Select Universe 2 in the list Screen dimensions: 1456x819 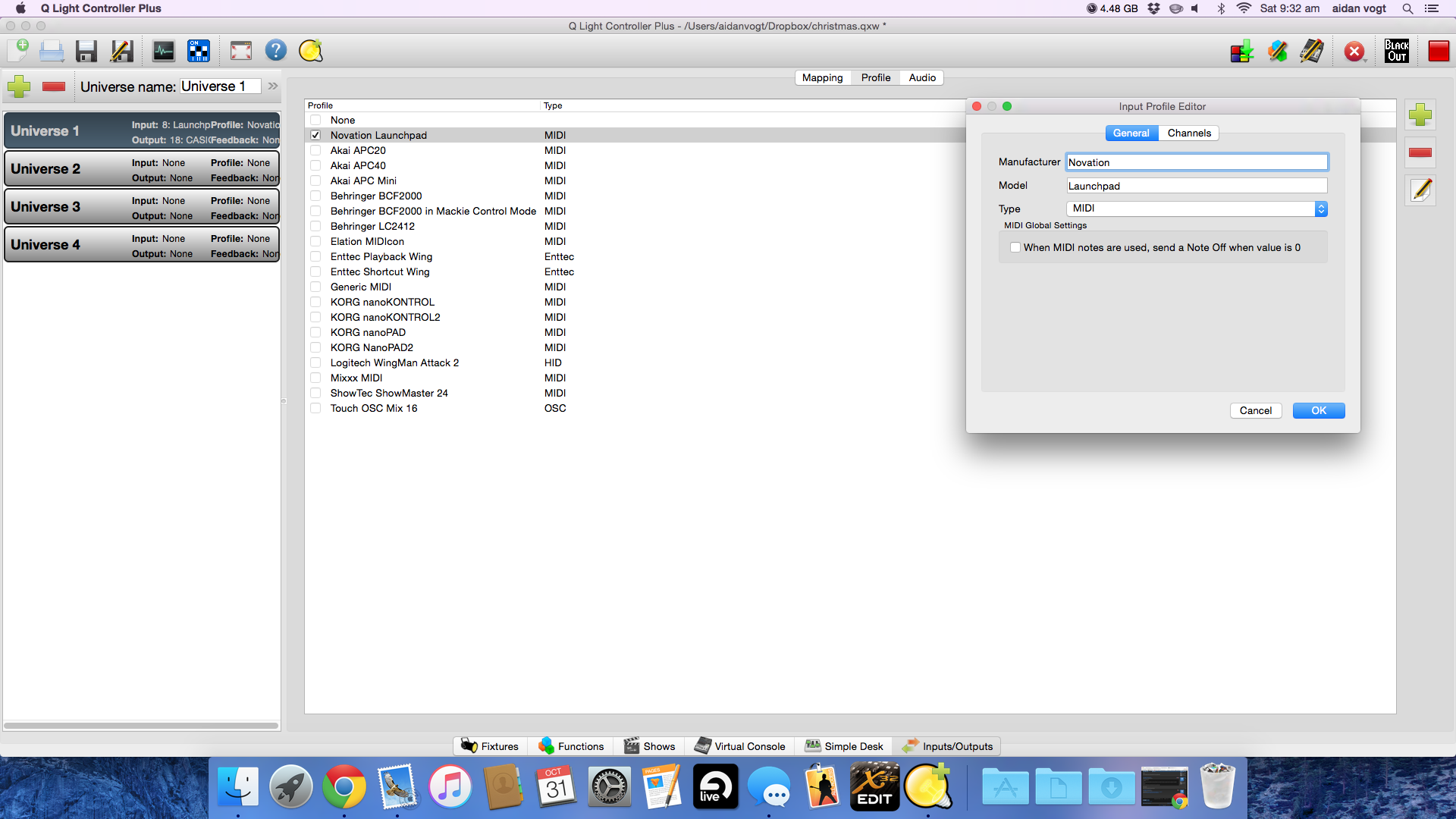tap(142, 169)
